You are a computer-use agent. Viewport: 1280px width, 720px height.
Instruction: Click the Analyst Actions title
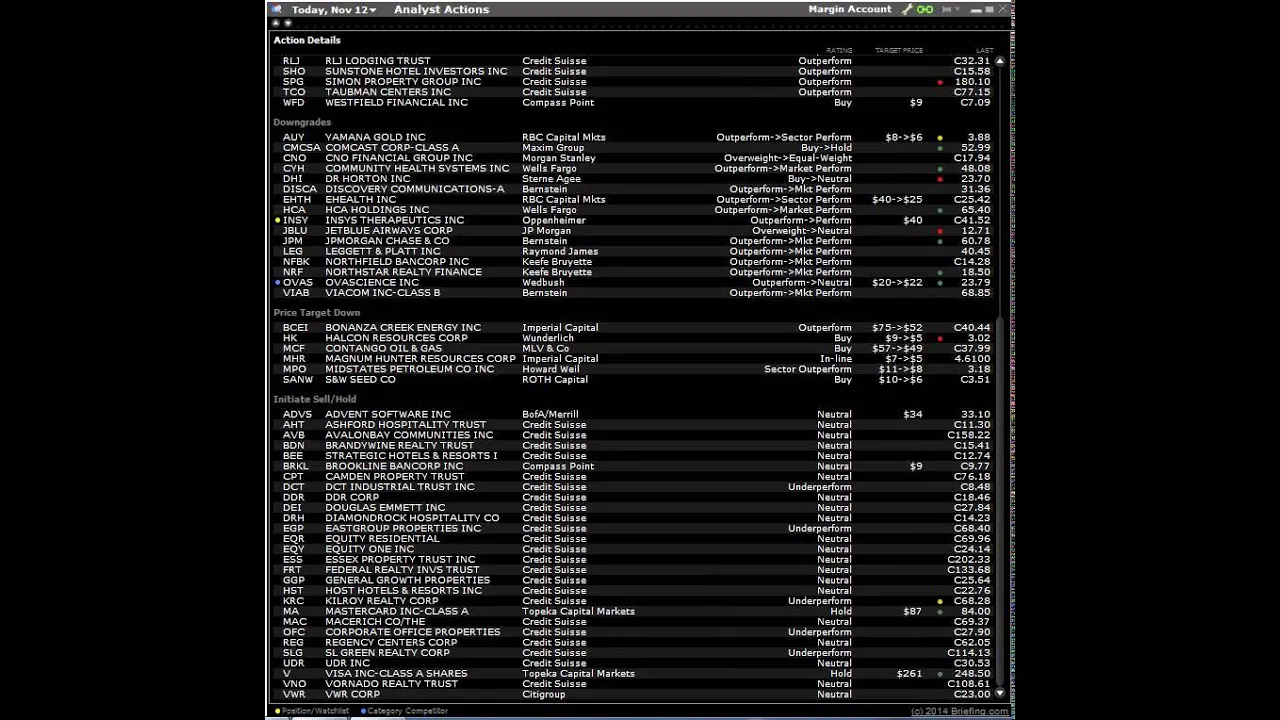(441, 10)
